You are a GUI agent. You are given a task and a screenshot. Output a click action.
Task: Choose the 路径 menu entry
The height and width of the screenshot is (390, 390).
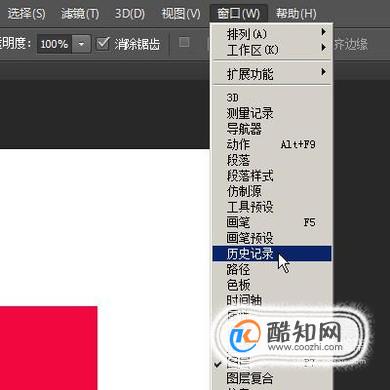272,269
